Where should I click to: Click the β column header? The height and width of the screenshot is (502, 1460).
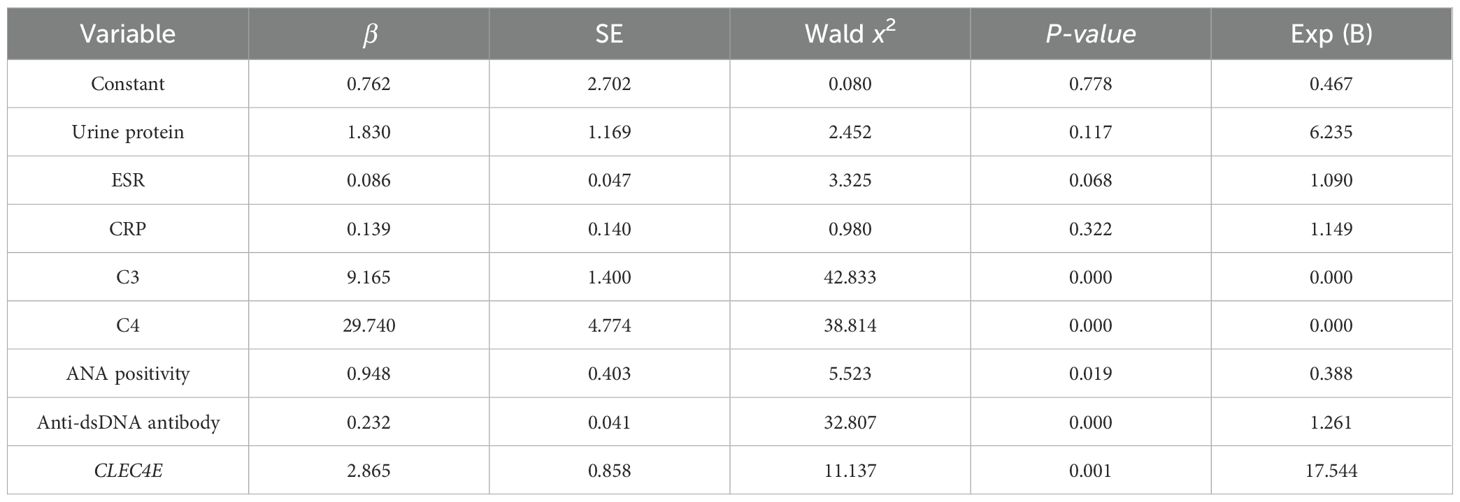(x=370, y=34)
